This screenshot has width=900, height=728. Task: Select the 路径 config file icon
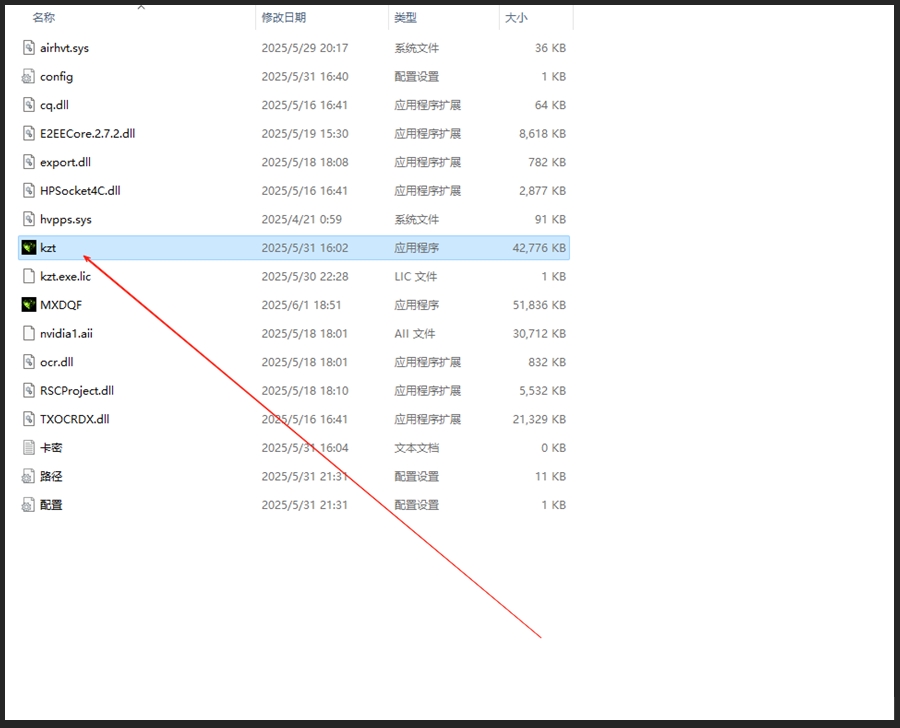[29, 476]
